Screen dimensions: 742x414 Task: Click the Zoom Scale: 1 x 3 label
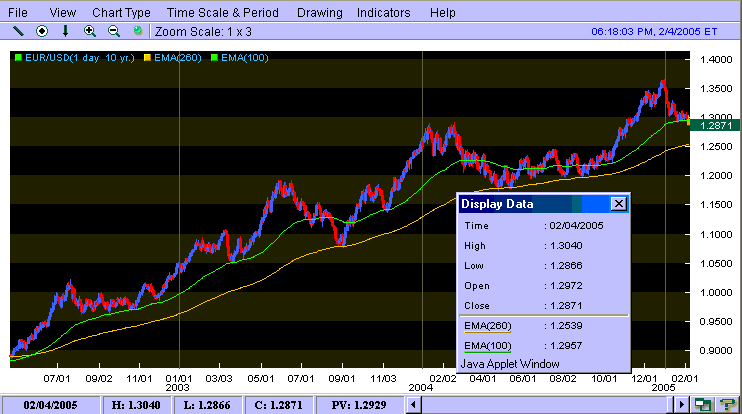[x=203, y=32]
